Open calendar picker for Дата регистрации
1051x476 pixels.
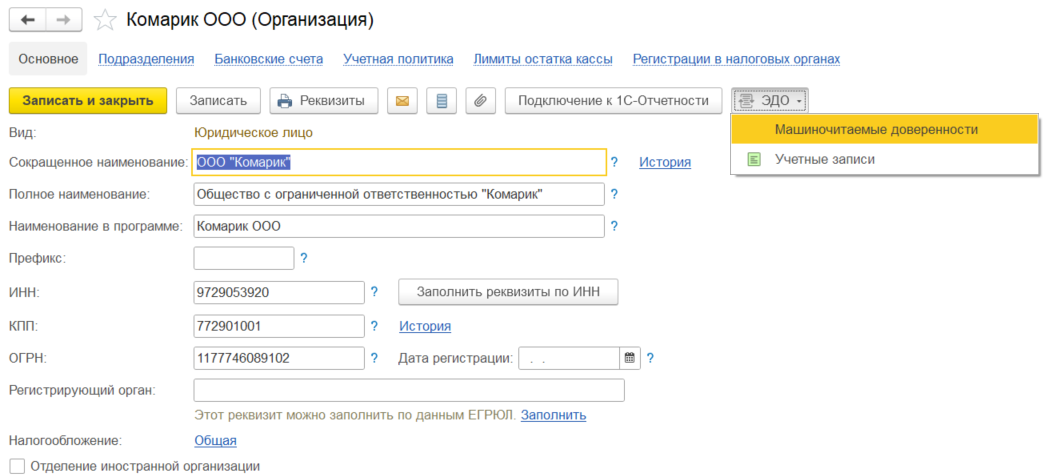629,358
